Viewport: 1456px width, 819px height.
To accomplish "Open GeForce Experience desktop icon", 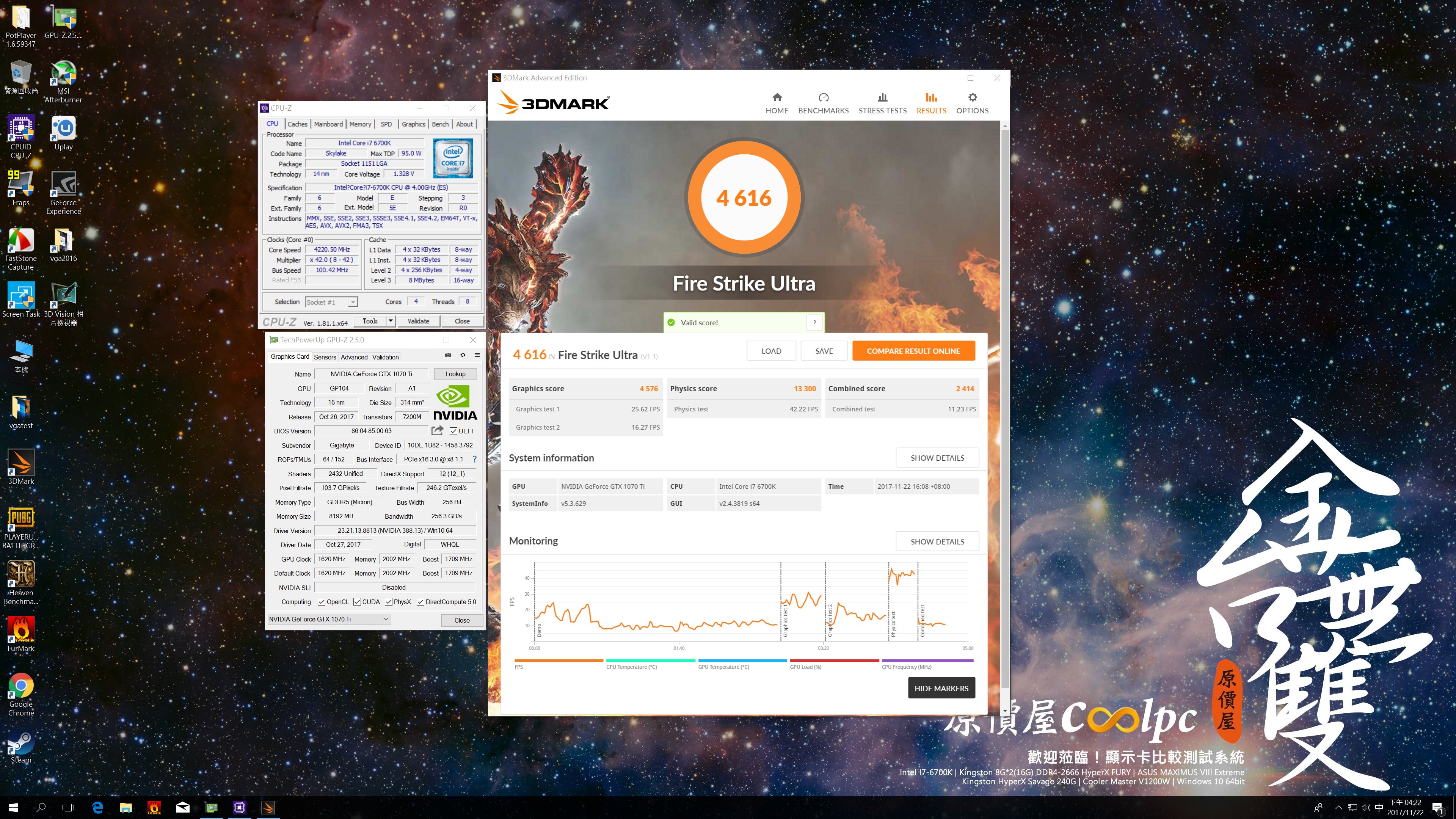I will point(63,193).
